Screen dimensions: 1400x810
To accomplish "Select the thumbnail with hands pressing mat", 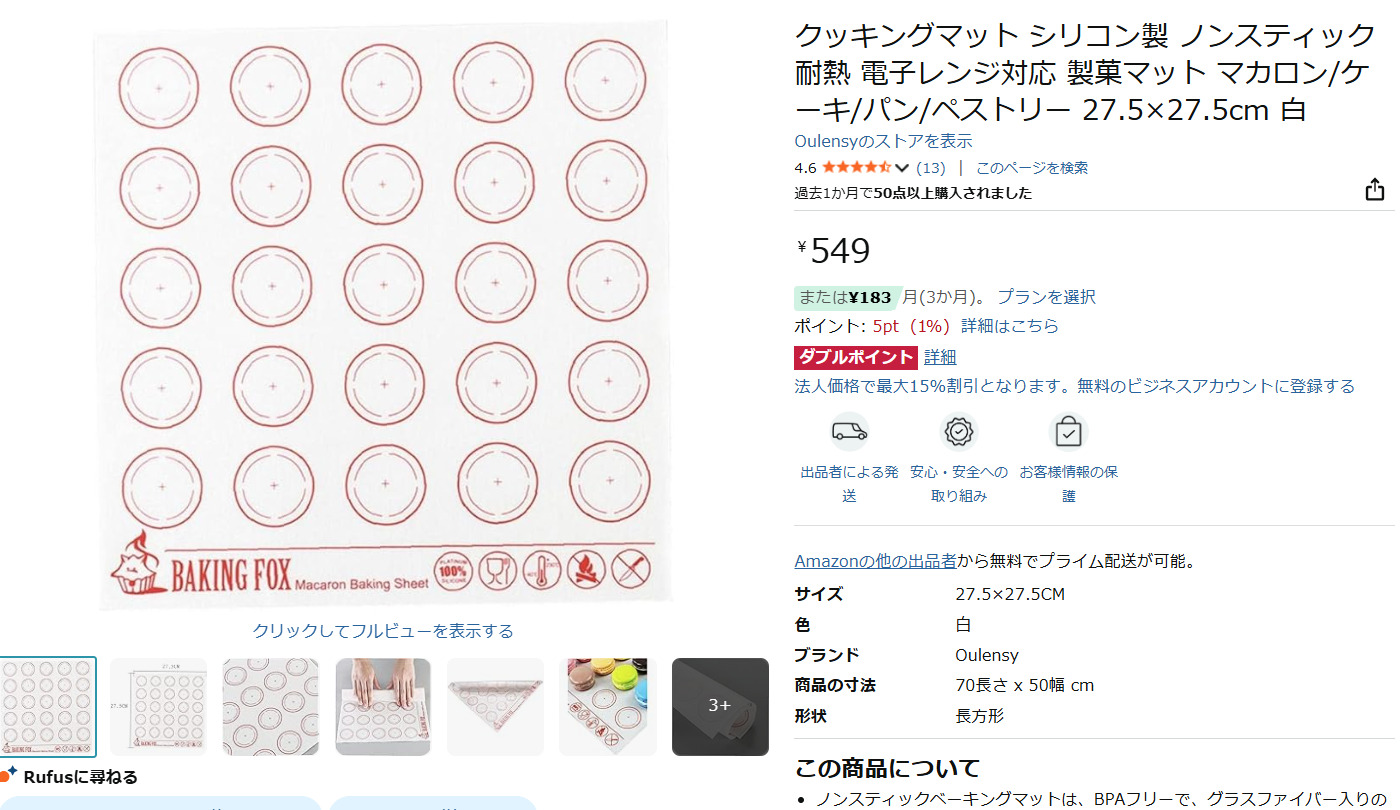I will pos(383,706).
